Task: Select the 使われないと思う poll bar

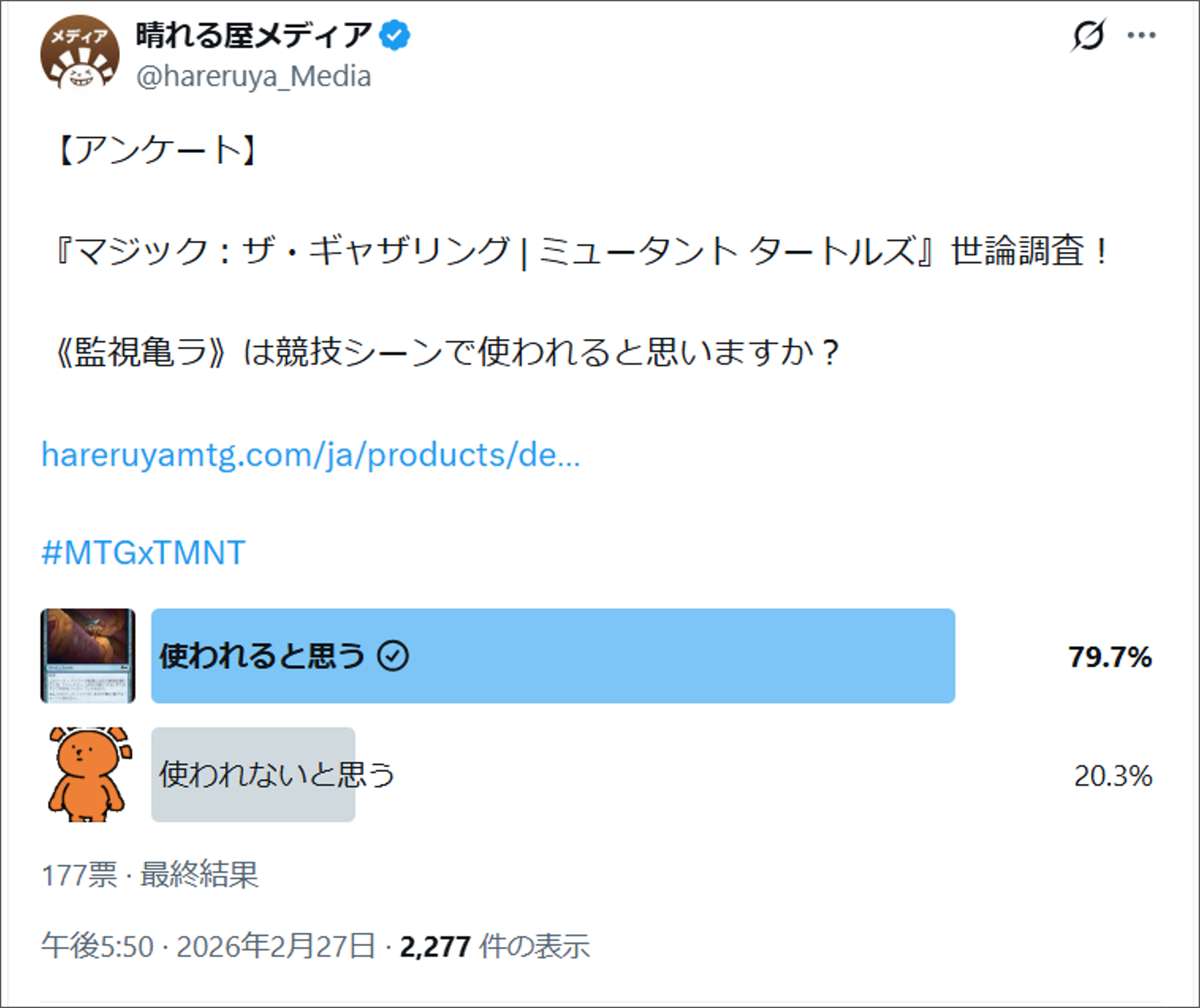Action: [254, 774]
